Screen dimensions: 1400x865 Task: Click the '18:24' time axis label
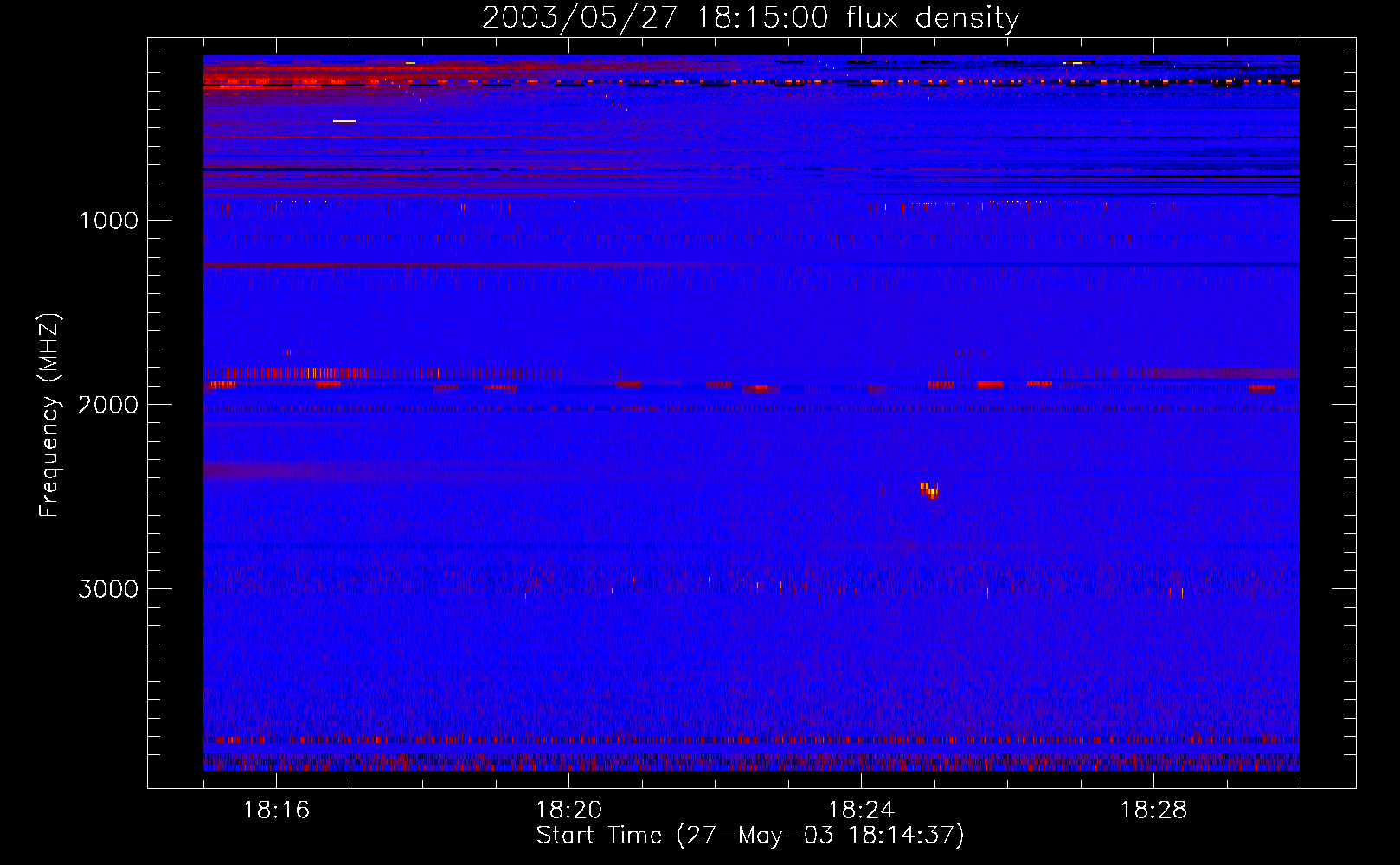(x=861, y=811)
